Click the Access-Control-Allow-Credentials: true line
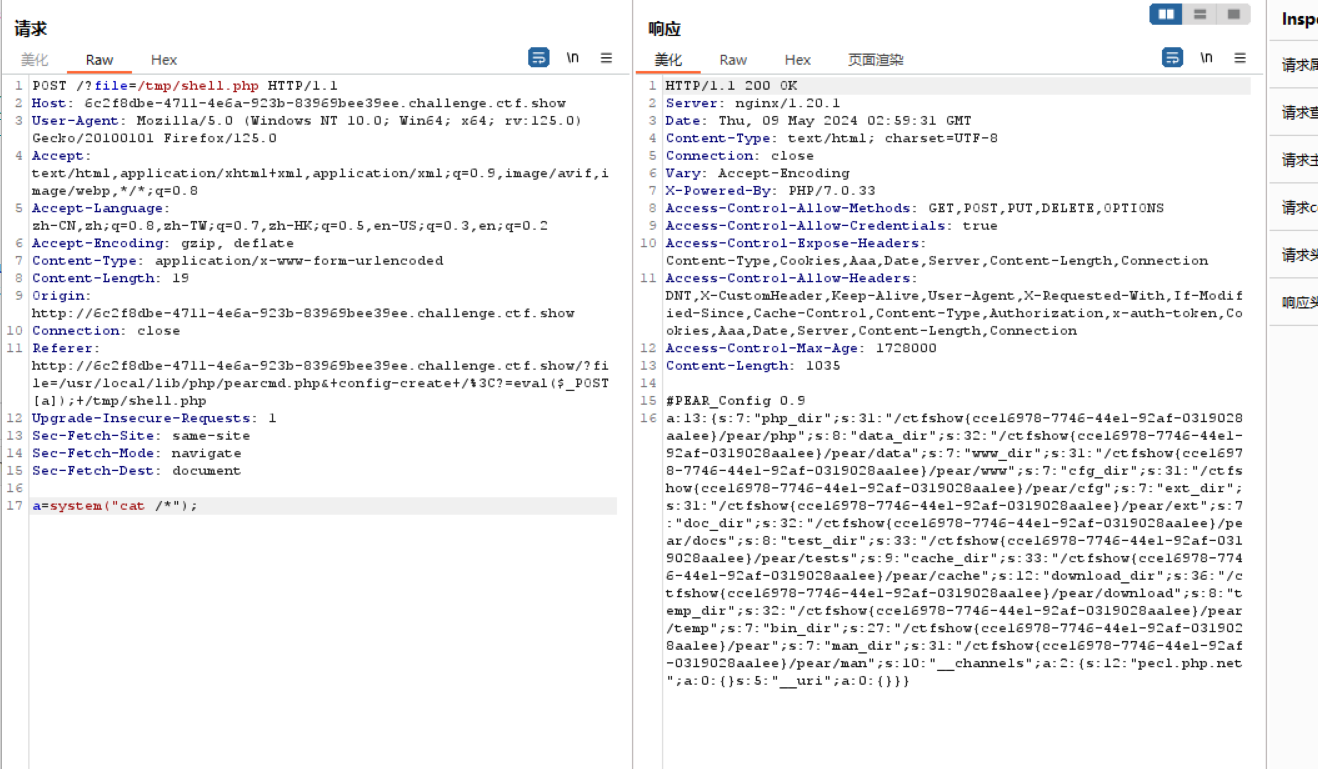The height and width of the screenshot is (769, 1318). (832, 226)
